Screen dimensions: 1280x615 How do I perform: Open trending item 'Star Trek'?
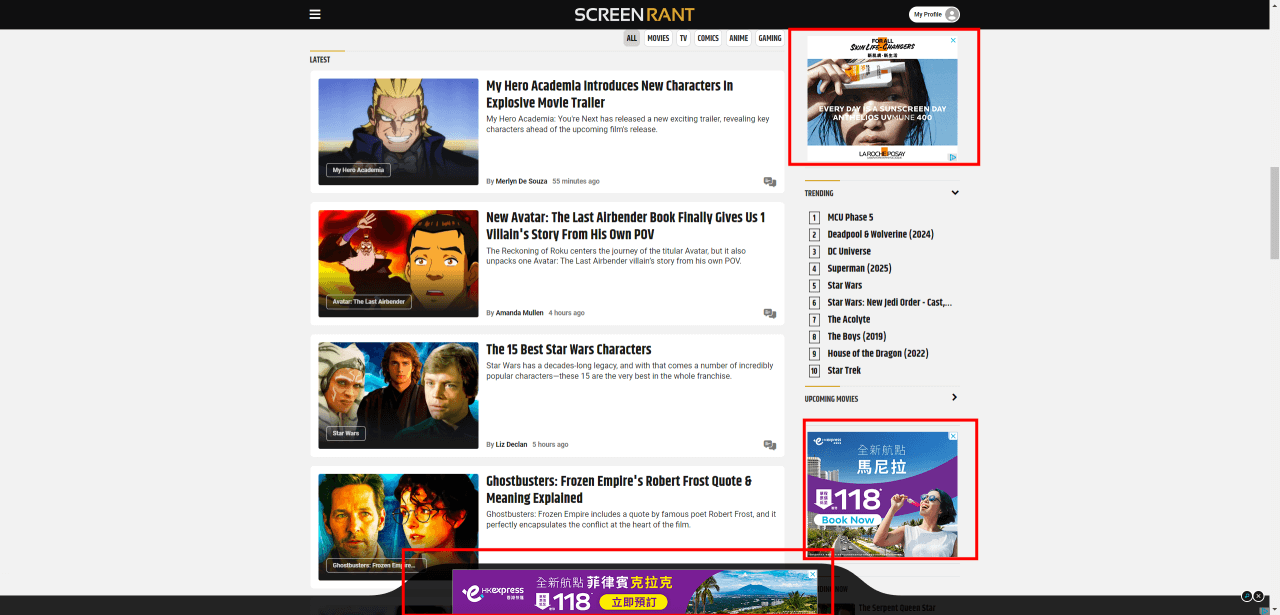[844, 370]
